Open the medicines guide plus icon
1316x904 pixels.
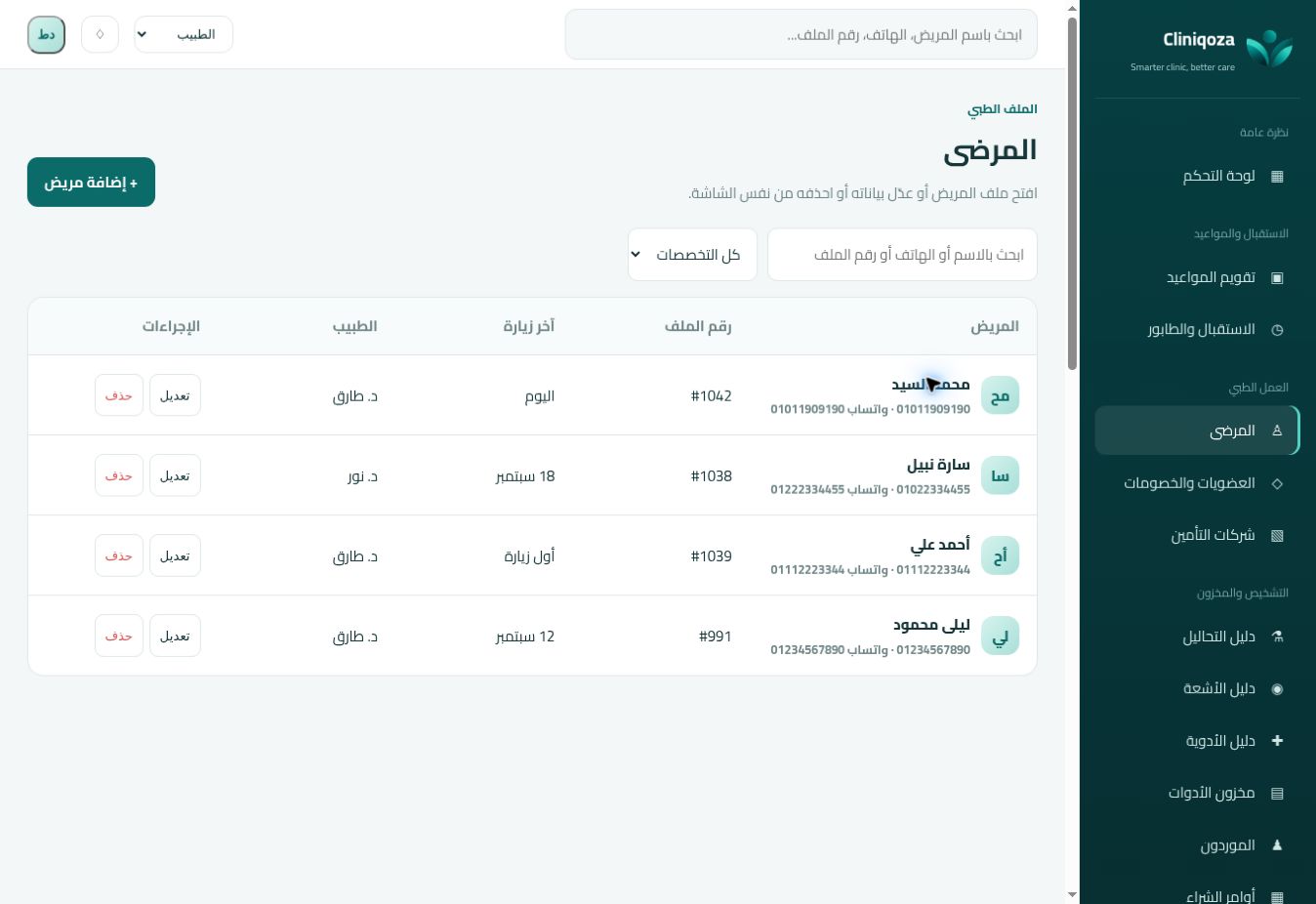point(1277,741)
